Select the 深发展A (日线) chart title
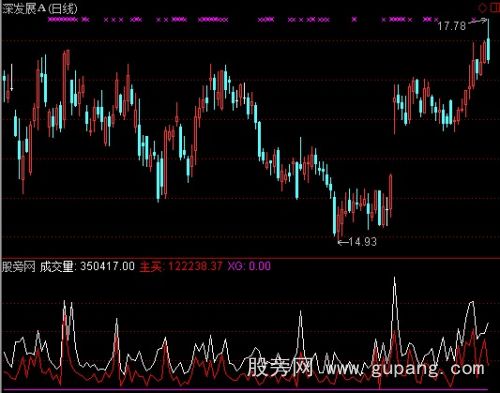Viewport: 500px width, 393px height. [x=39, y=9]
